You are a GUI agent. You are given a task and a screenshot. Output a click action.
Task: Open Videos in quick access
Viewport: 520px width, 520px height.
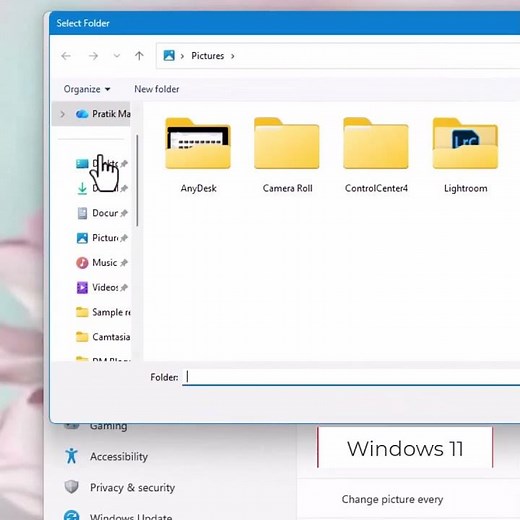[x=102, y=287]
